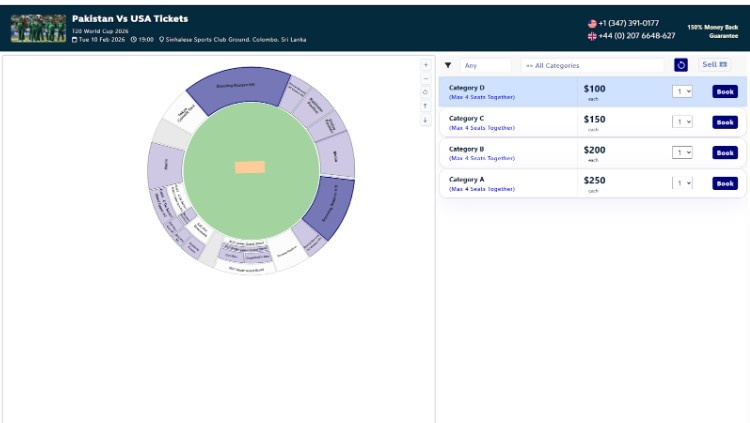Click the orange pitch at field center

[250, 167]
